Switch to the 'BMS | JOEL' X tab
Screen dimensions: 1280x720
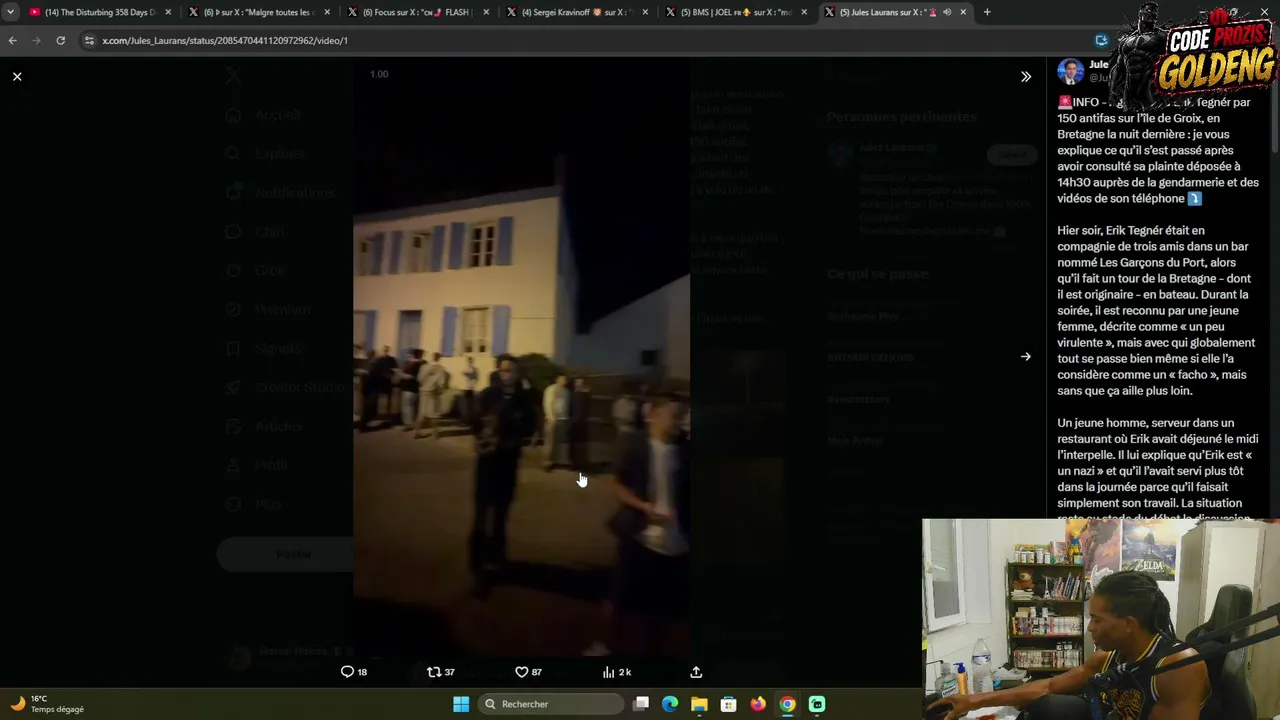coord(736,12)
